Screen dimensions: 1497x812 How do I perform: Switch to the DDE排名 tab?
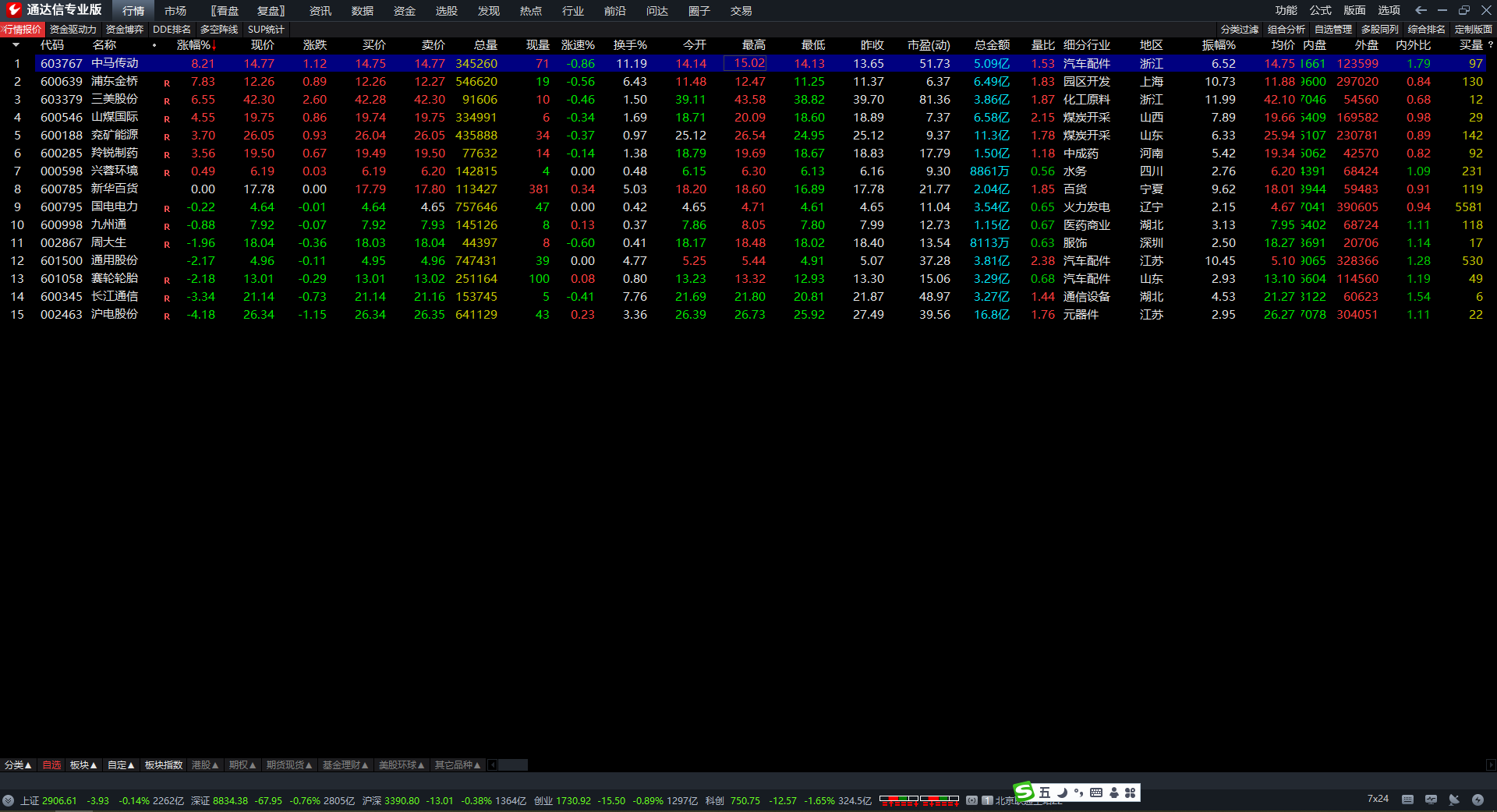172,29
